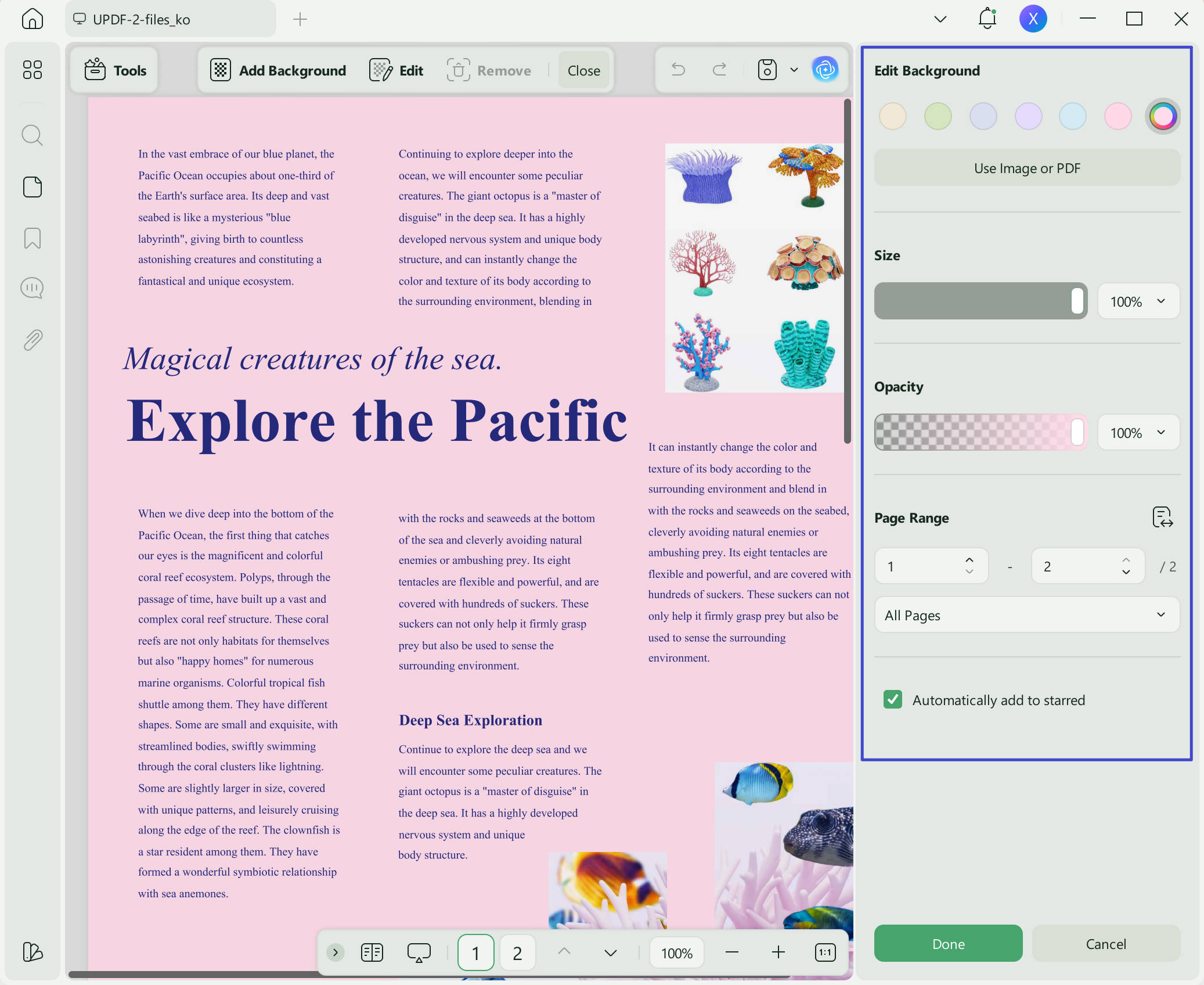Open the thumbnails grid panel in sidebar
This screenshot has height=985, width=1204.
click(33, 70)
